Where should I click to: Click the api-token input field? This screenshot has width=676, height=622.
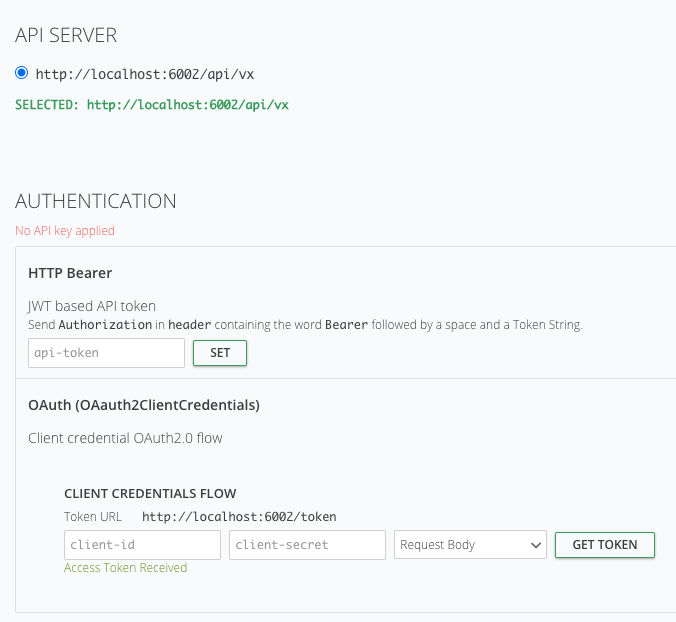[x=106, y=353]
